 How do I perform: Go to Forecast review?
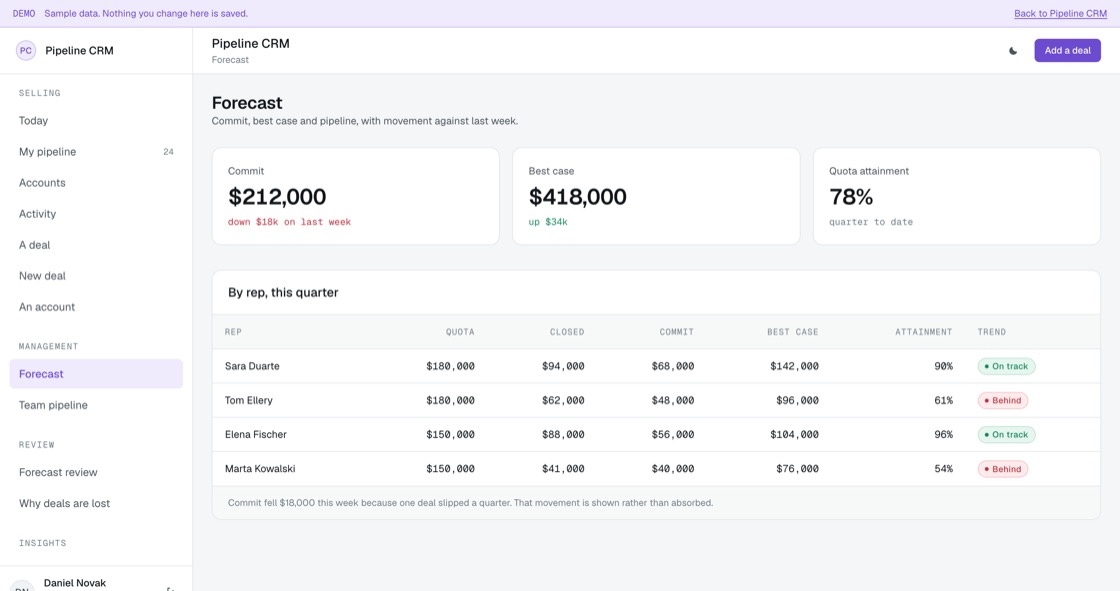coord(96,472)
